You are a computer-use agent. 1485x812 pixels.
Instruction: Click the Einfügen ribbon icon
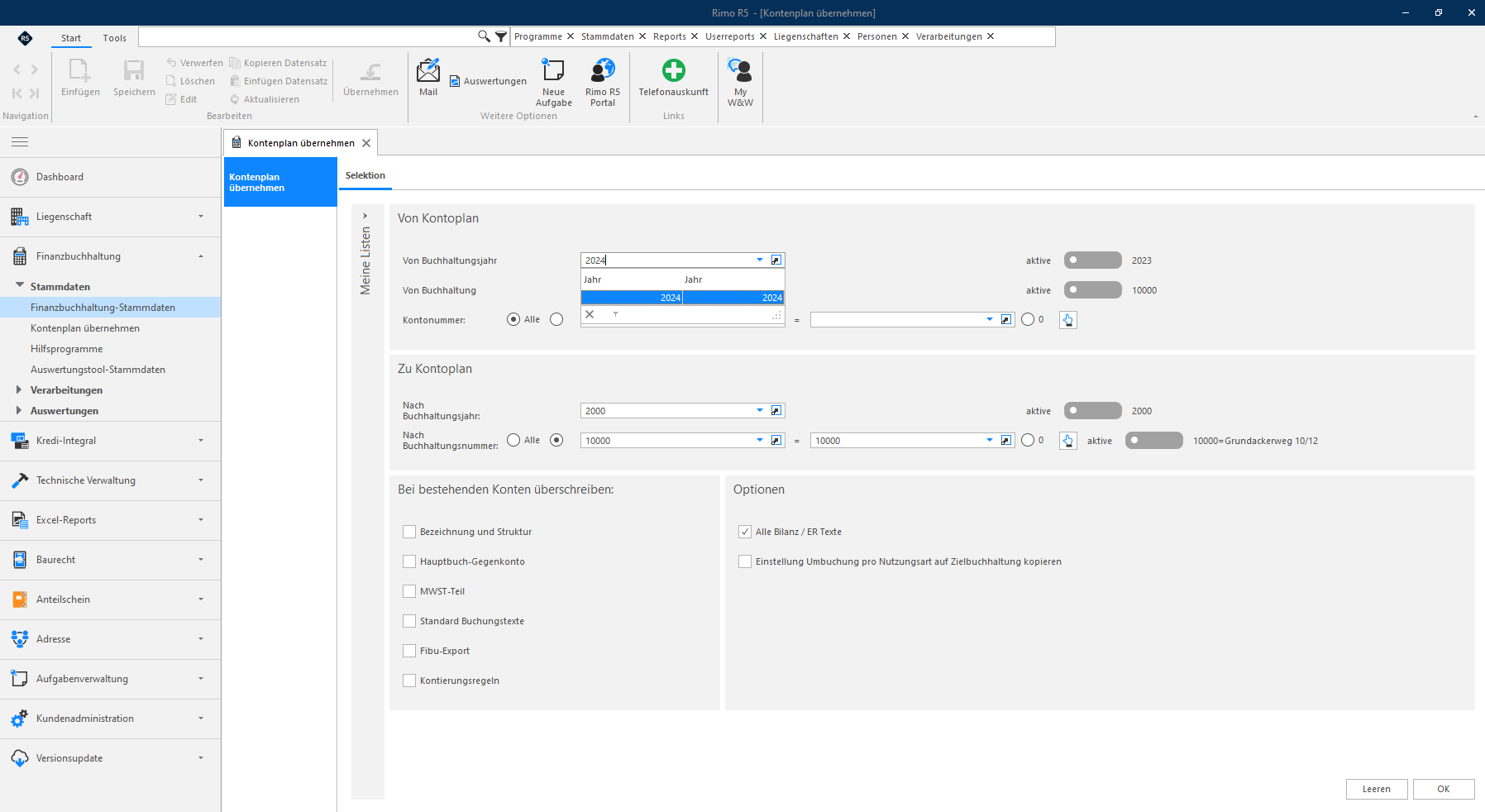click(x=80, y=71)
